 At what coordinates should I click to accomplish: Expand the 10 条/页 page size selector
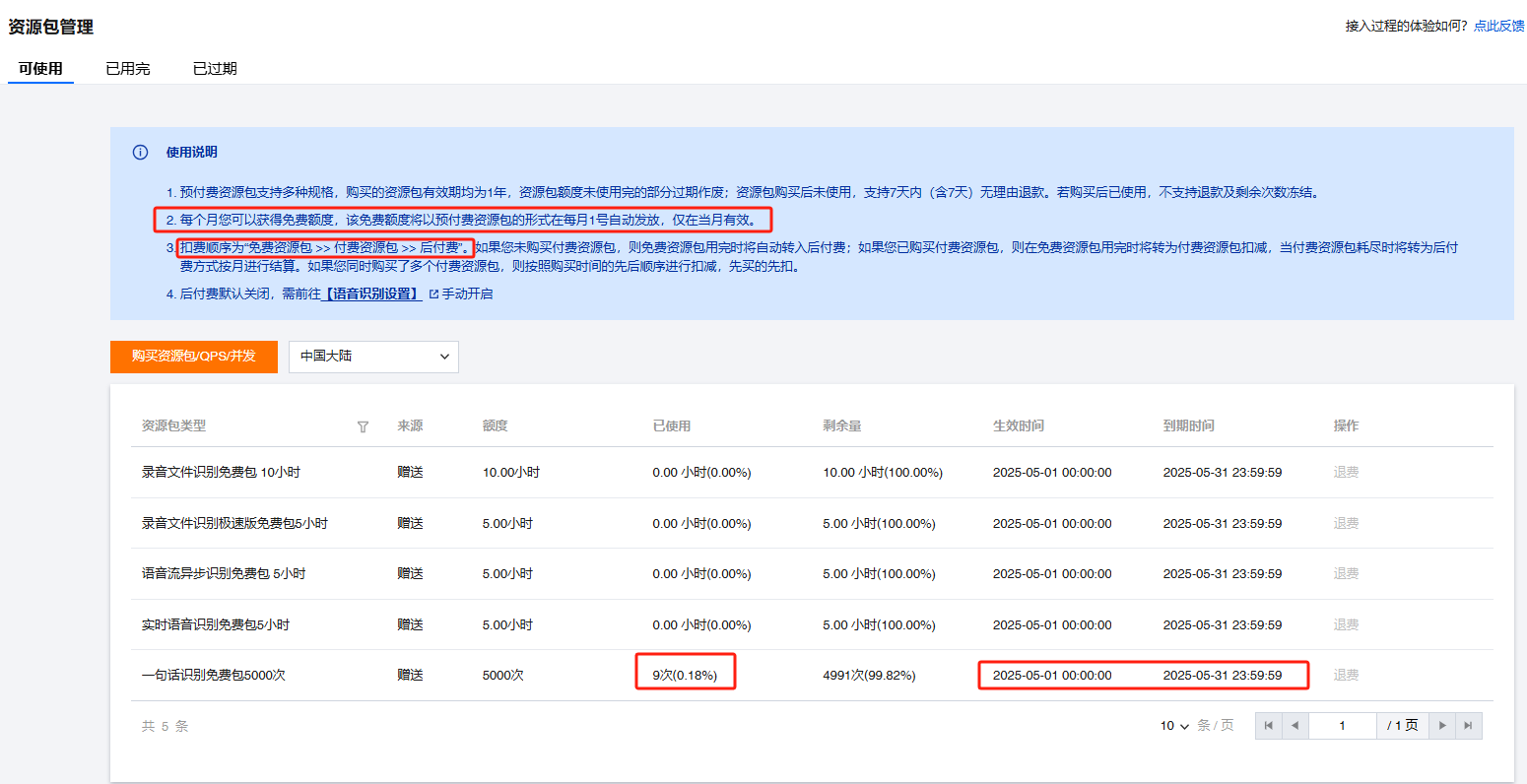(1174, 726)
